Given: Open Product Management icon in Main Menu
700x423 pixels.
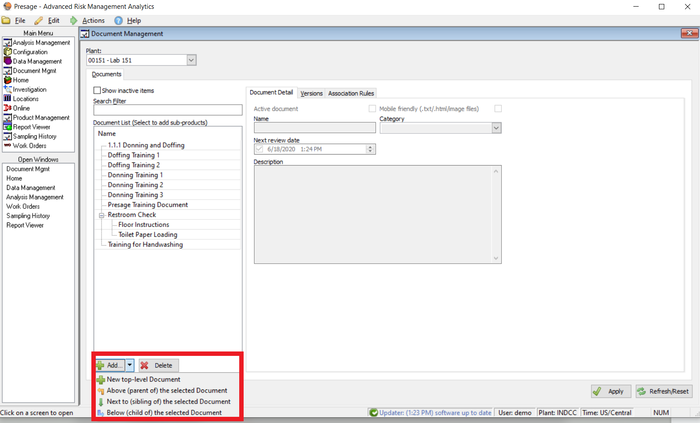Looking at the screenshot, I should (x=7, y=118).
